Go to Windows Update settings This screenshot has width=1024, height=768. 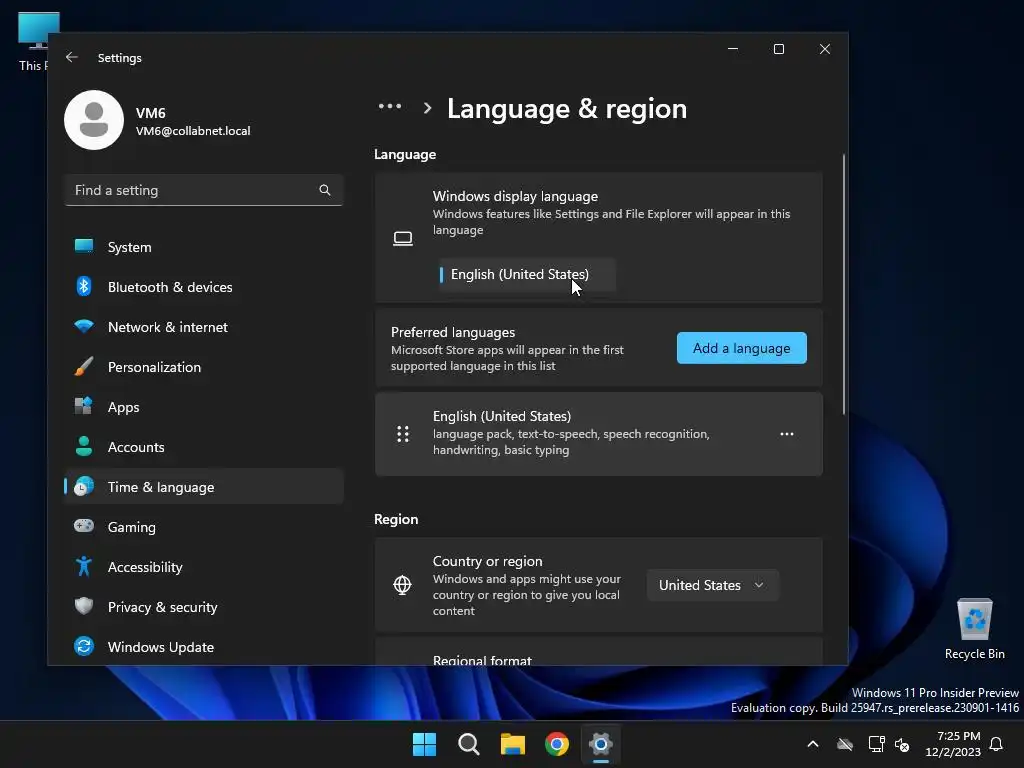coord(204,647)
